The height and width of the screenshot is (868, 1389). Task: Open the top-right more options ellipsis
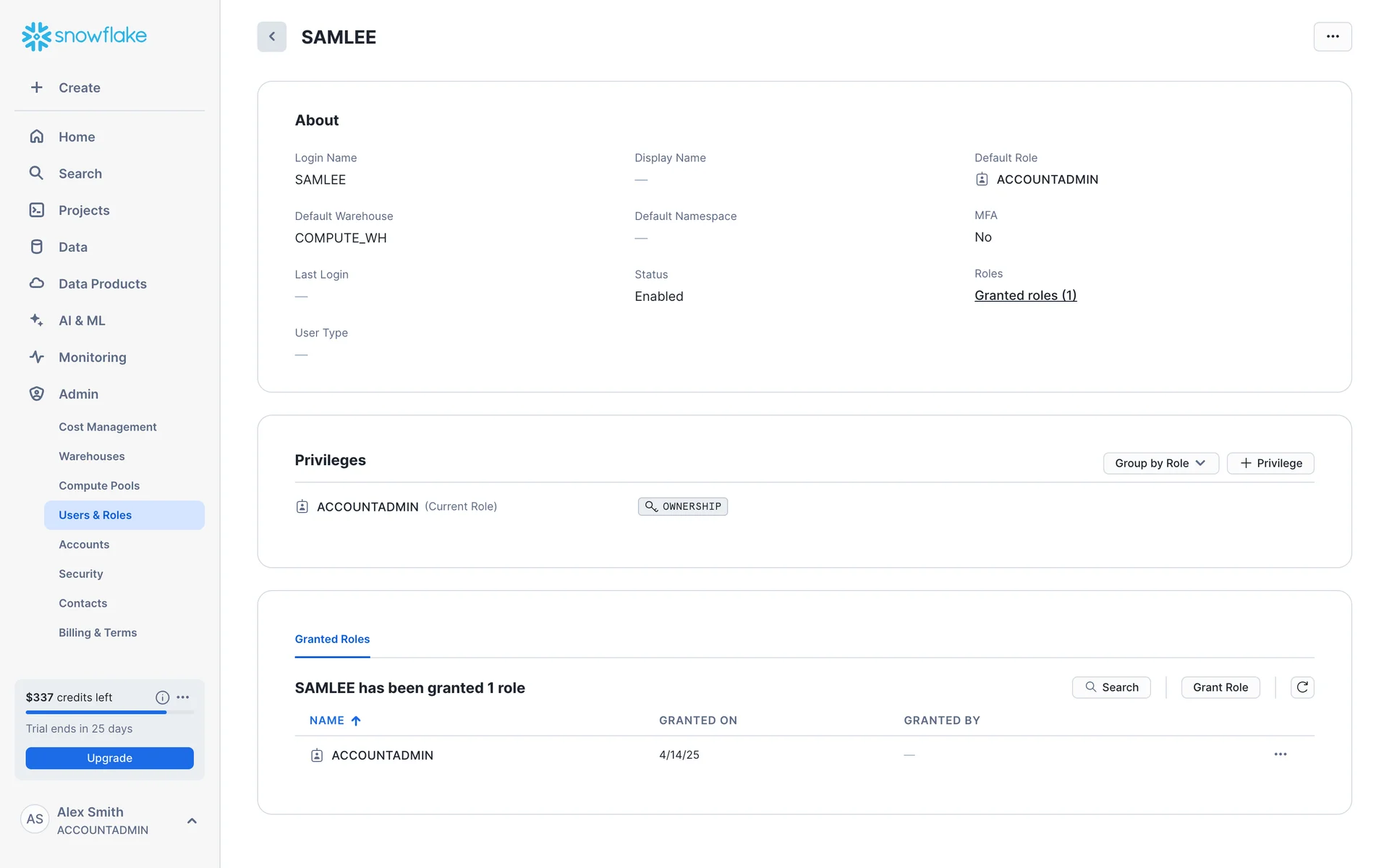coord(1332,37)
